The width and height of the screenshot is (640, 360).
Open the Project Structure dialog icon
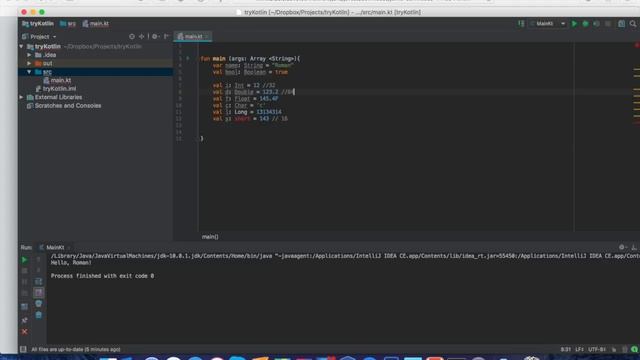click(621, 24)
